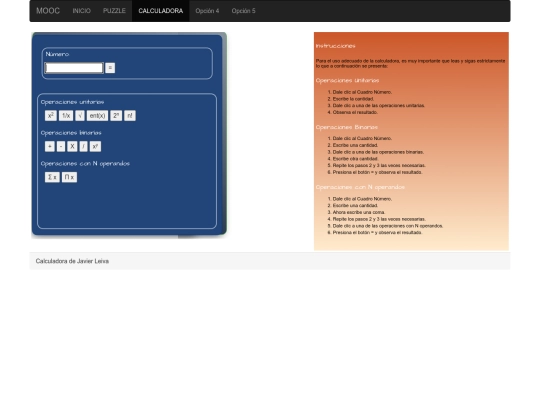The height and width of the screenshot is (405, 540).
Task: Choose the x to the y power operation
Action: pos(95,146)
